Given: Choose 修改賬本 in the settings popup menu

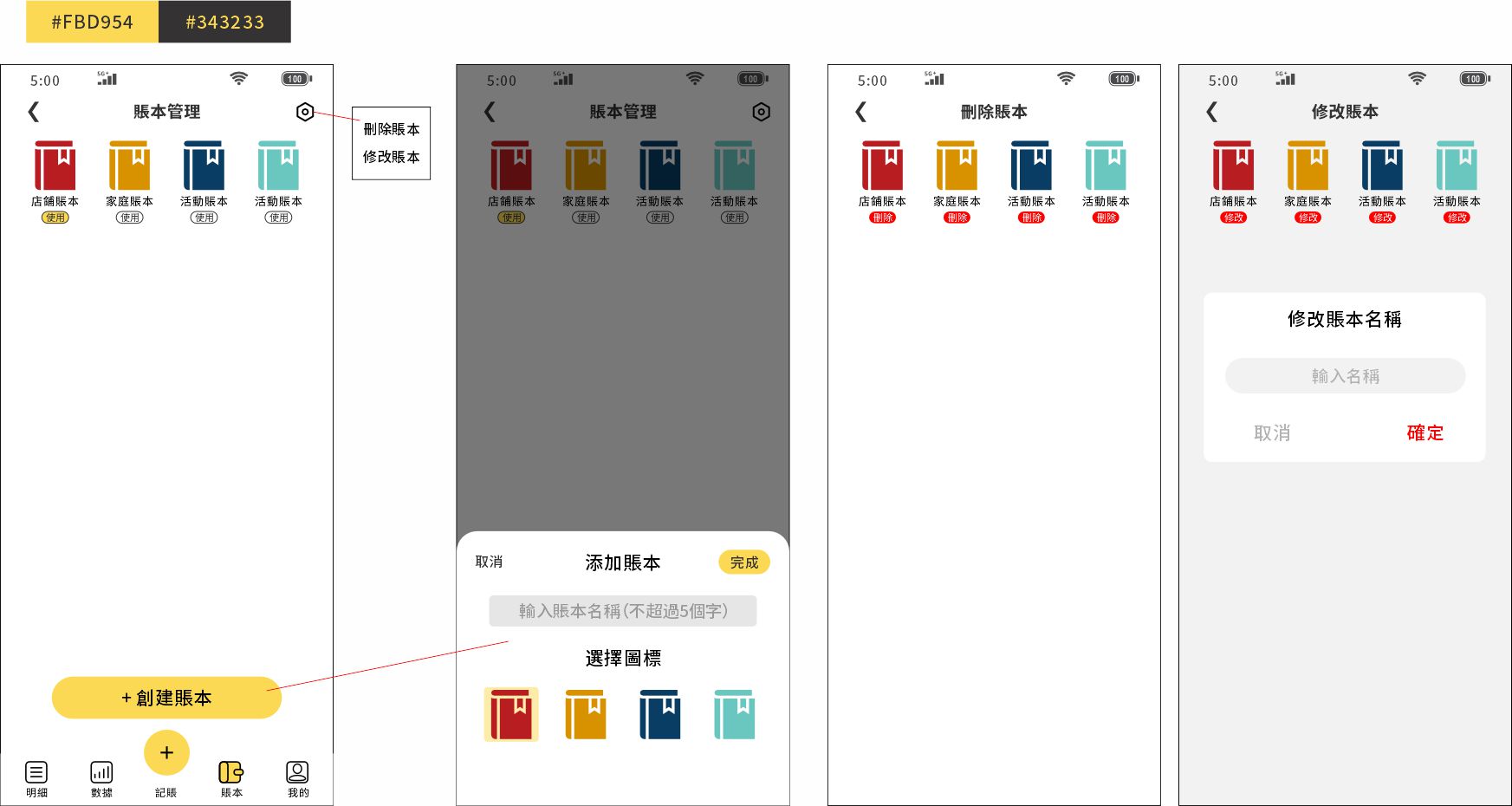Looking at the screenshot, I should 391,157.
